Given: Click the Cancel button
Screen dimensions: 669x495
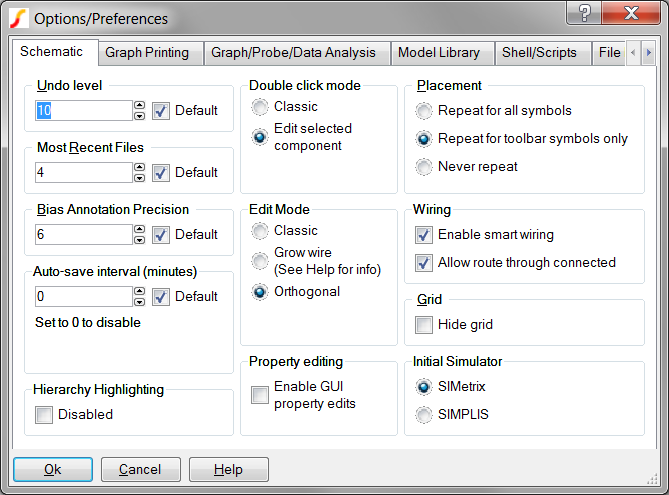Looking at the screenshot, I should 140,470.
